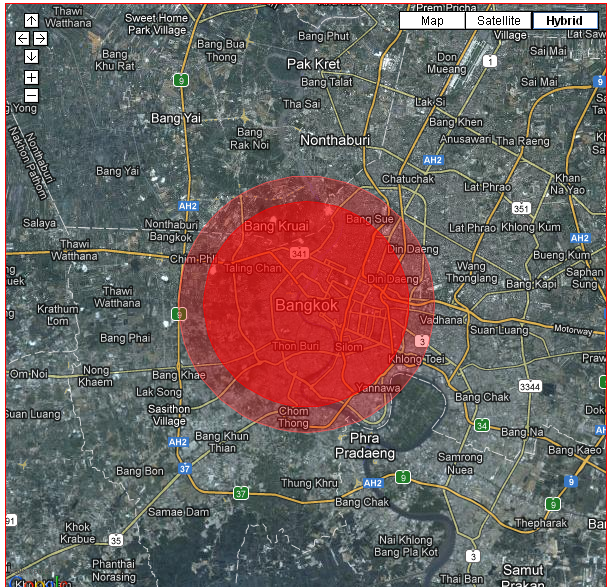
Task: Click the Phra Pradaeng label
Action: click(365, 445)
